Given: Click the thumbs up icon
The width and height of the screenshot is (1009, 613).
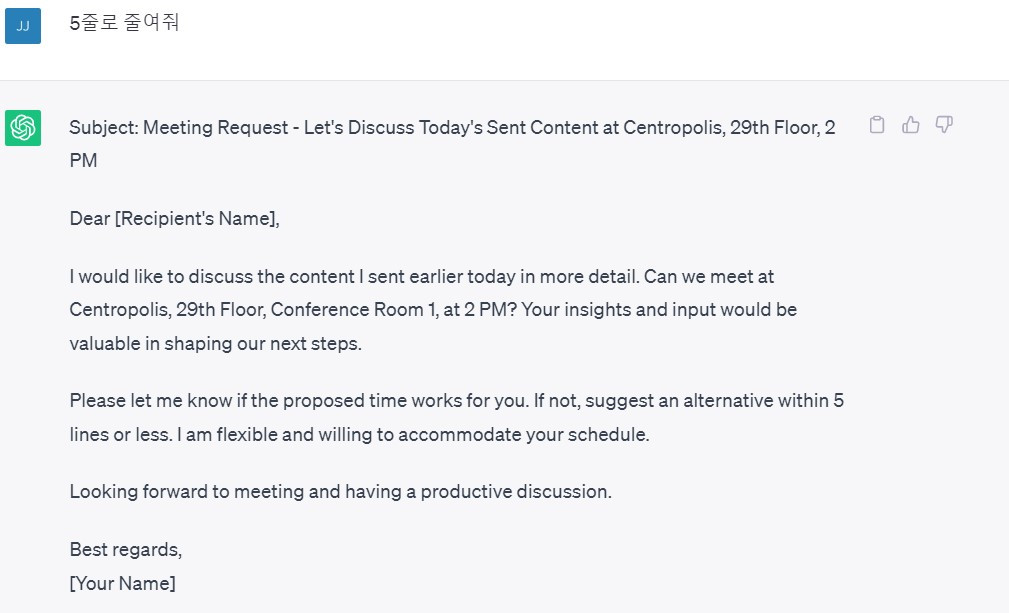Looking at the screenshot, I should coord(910,125).
